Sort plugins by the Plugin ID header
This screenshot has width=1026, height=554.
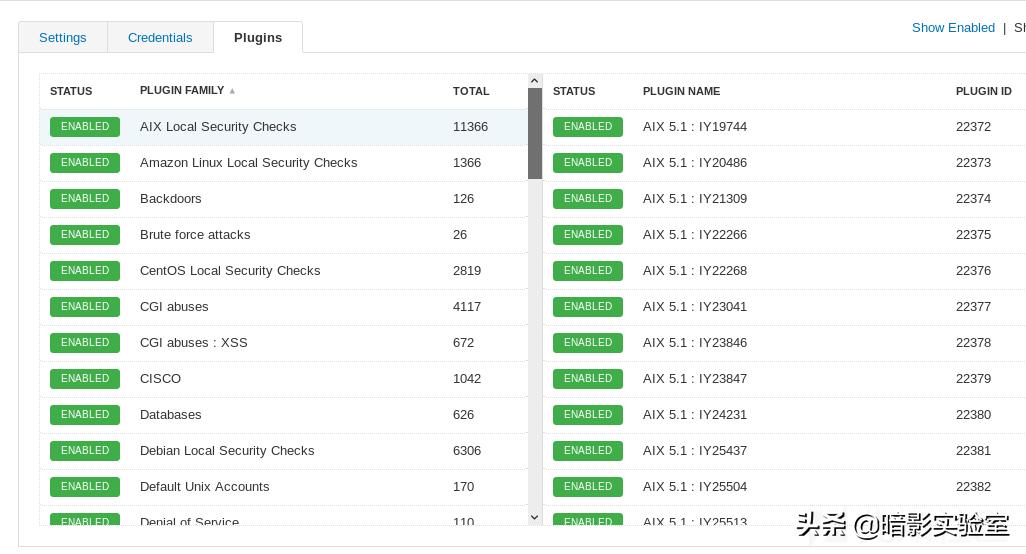984,91
